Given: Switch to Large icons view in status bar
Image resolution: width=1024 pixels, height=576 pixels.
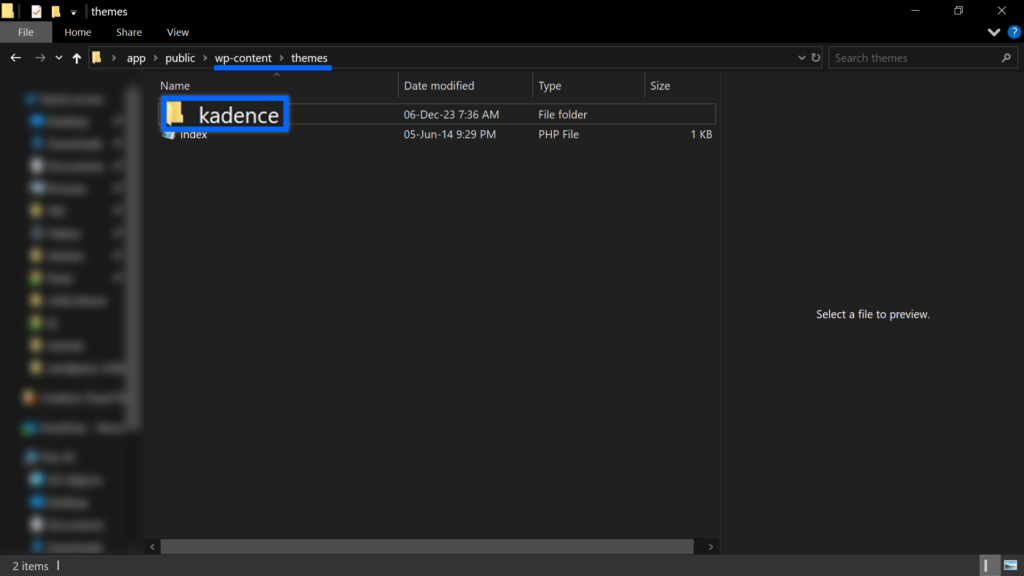Looking at the screenshot, I should coord(1010,566).
